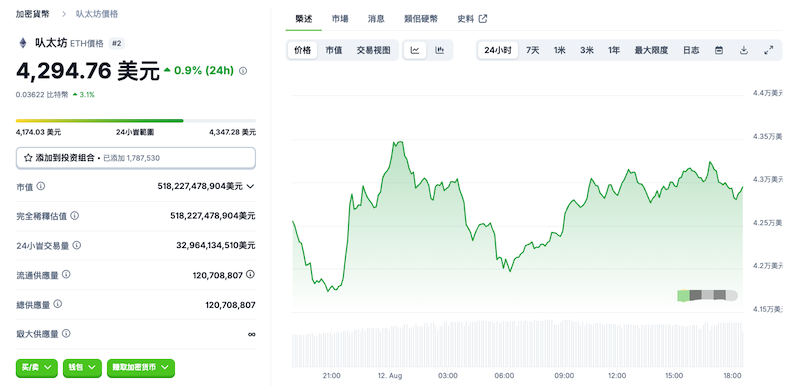
Task: Open info tooltip for 總供應量
Action: tap(58, 304)
